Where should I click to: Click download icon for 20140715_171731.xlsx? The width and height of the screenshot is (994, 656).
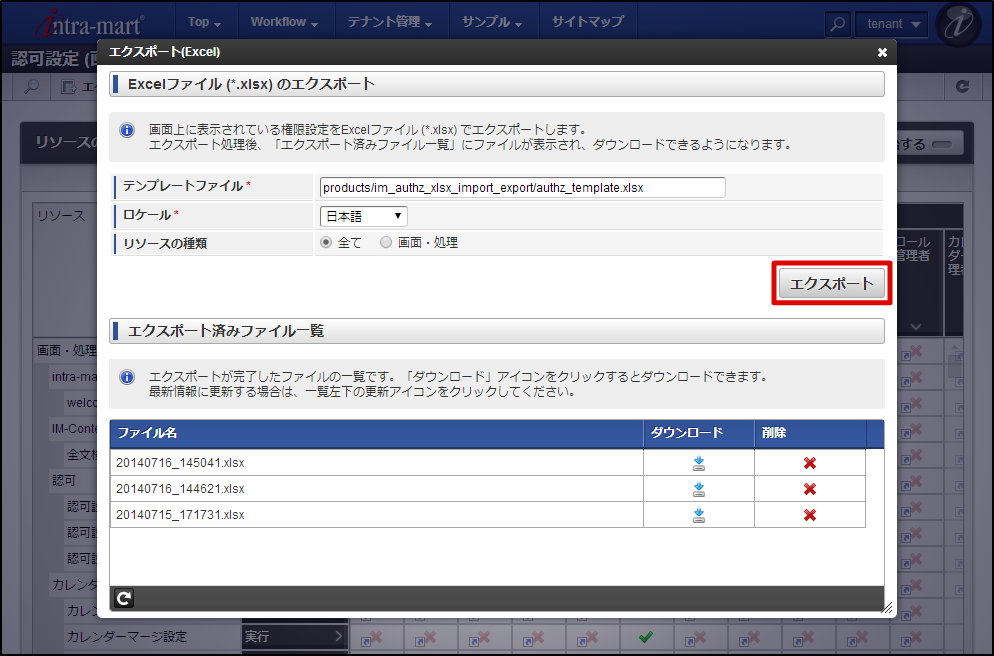[x=698, y=515]
